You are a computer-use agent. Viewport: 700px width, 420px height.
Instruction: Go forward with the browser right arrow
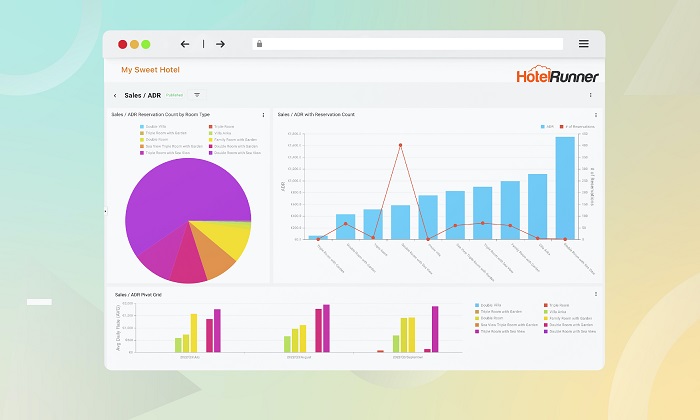tap(220, 44)
